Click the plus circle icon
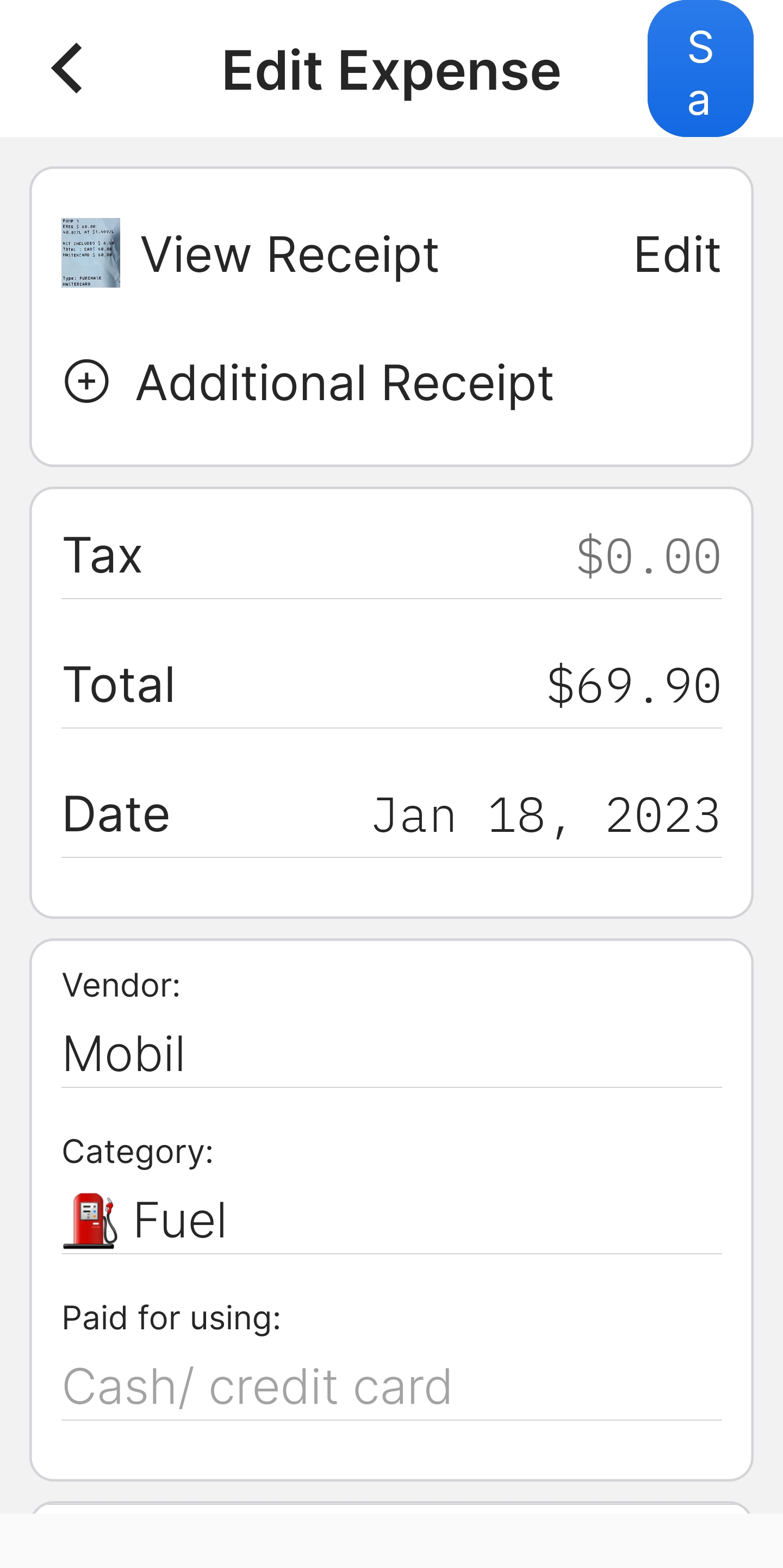Viewport: 783px width, 1568px height. coord(86,382)
